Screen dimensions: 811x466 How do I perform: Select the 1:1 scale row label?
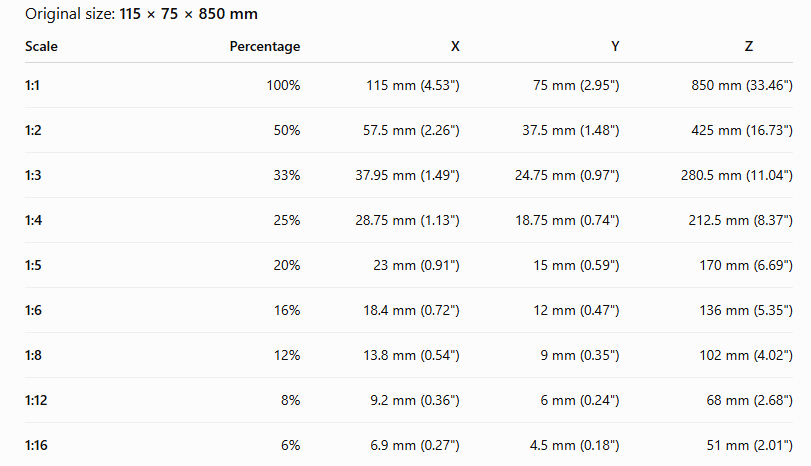pyautogui.click(x=32, y=85)
